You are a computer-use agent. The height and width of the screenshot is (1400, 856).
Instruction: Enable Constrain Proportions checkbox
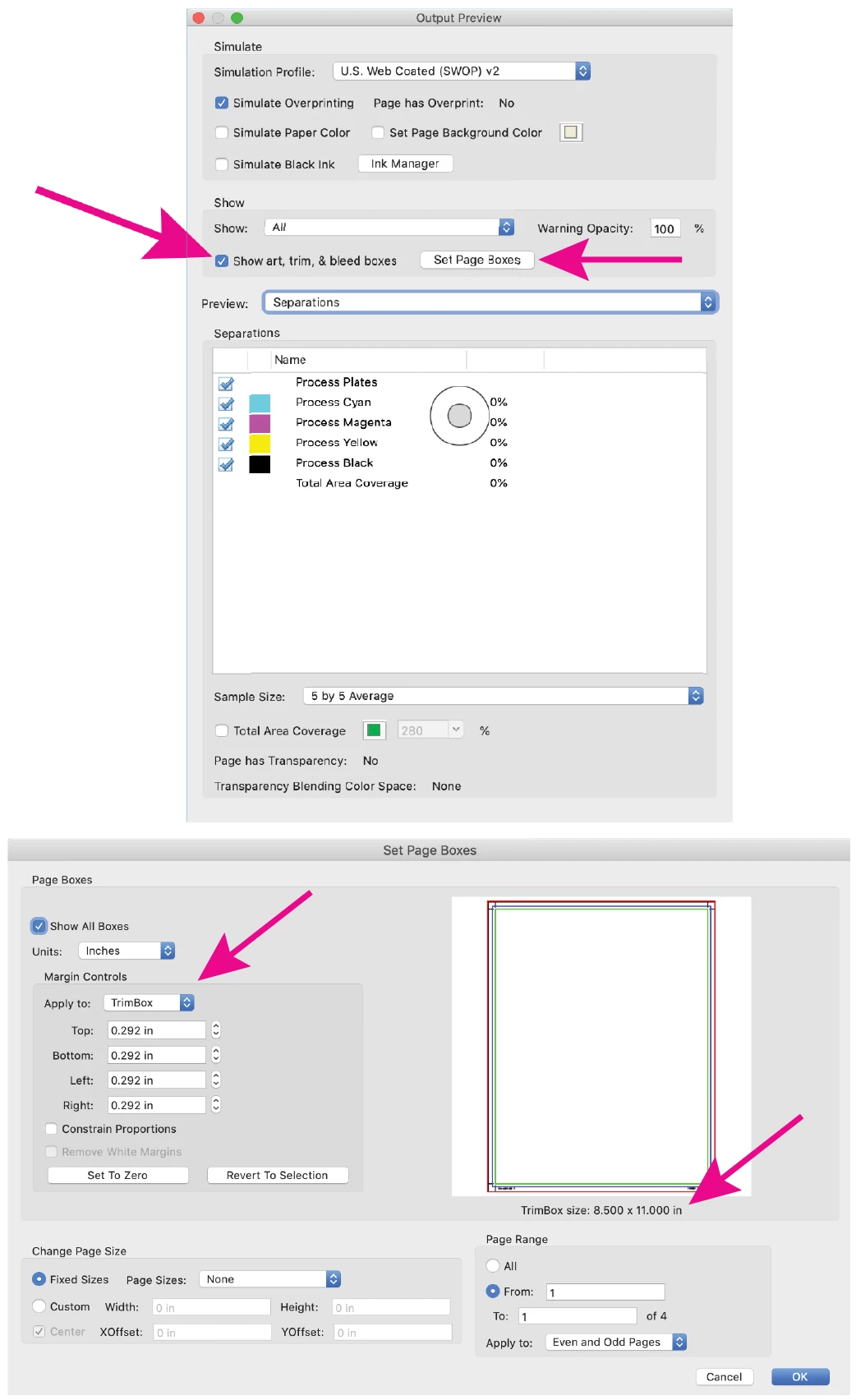51,1129
